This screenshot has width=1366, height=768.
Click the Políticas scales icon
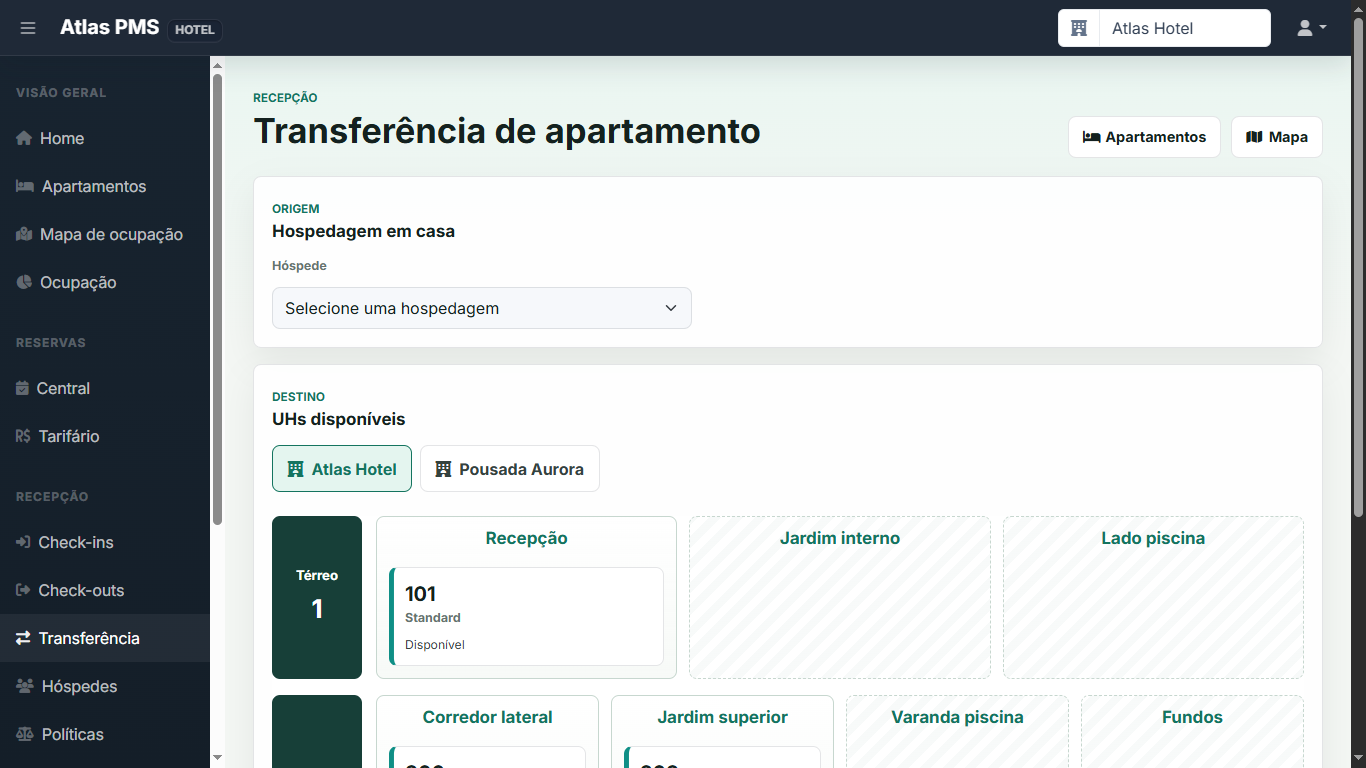tap(25, 734)
